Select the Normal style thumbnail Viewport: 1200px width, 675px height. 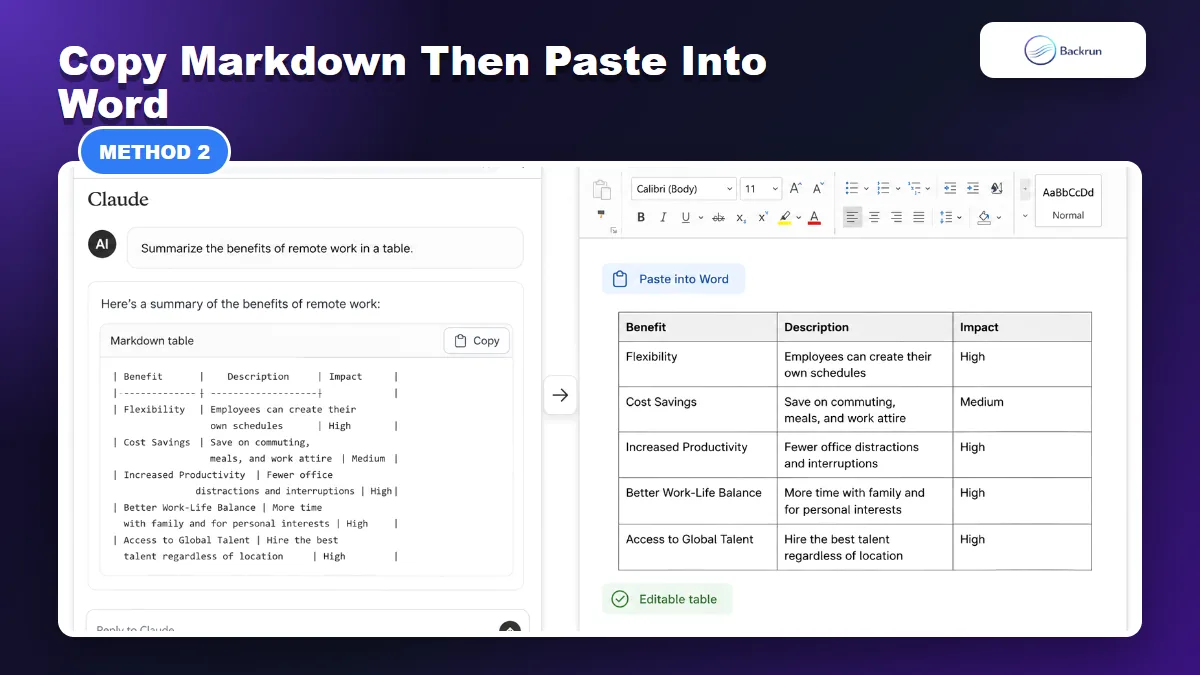pos(1068,200)
